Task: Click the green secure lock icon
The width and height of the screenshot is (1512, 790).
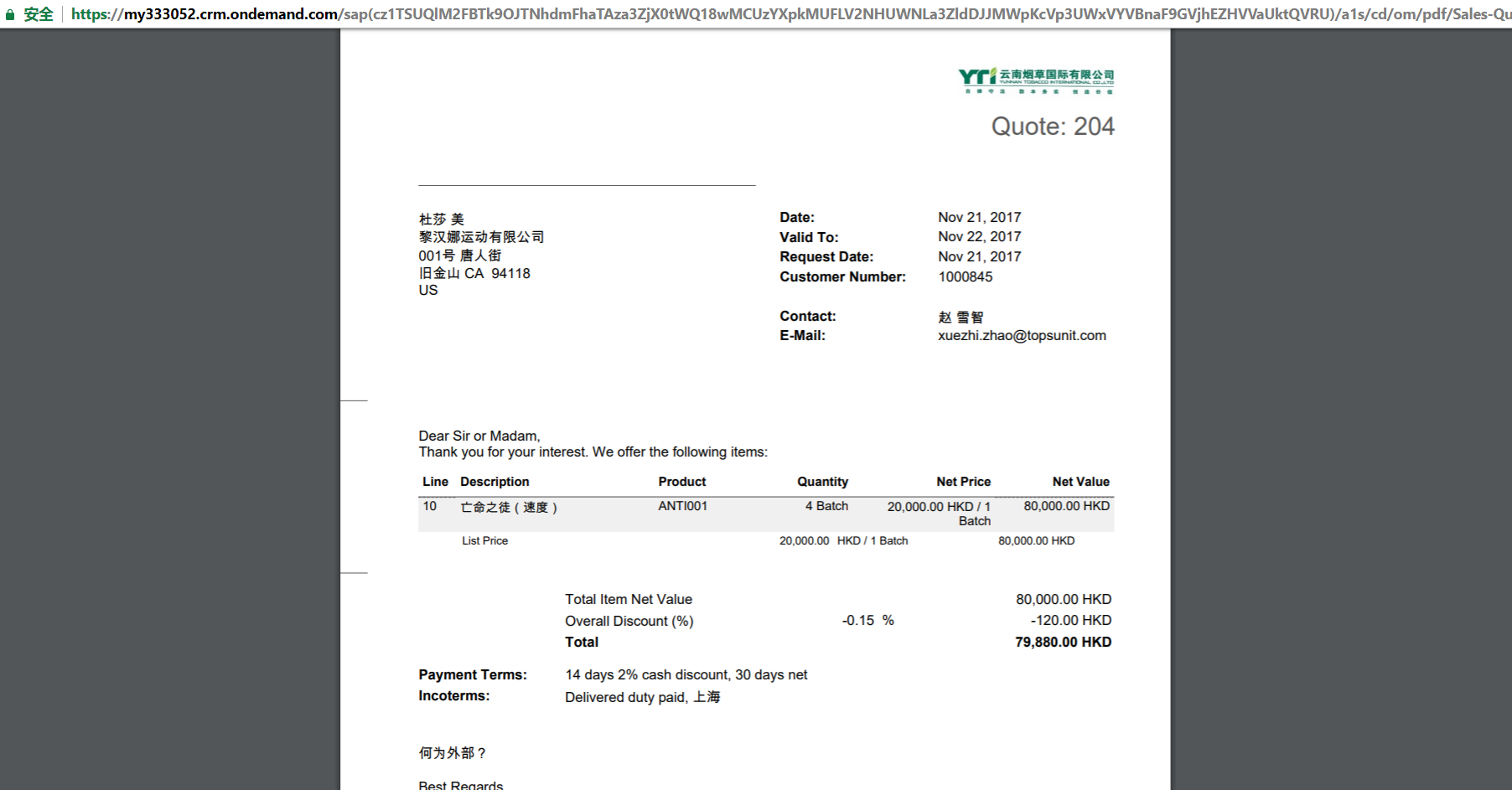Action: pos(10,14)
